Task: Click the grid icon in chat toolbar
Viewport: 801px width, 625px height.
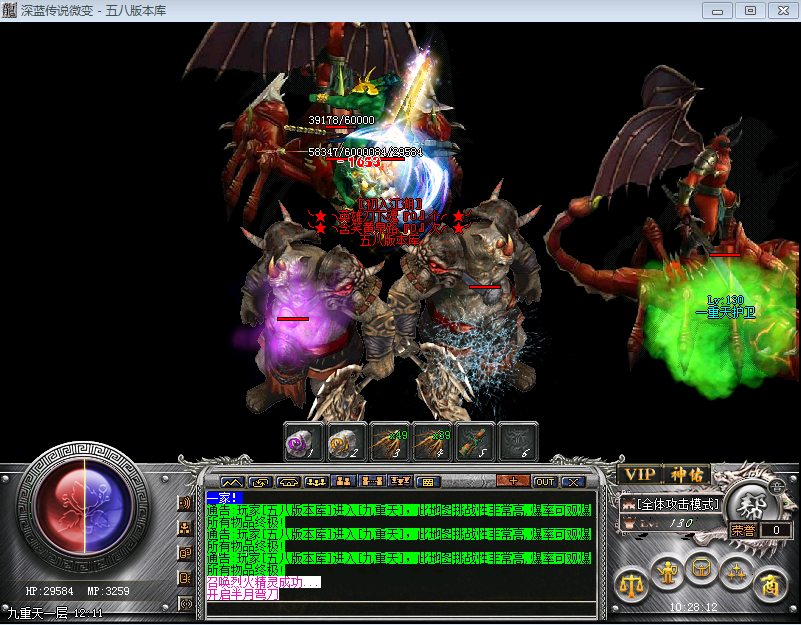Action: (x=428, y=482)
